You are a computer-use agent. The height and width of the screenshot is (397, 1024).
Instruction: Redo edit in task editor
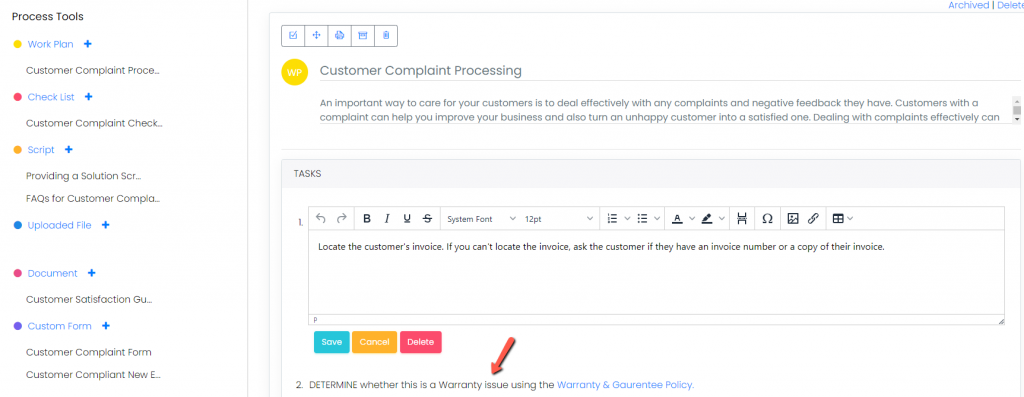pyautogui.click(x=341, y=219)
